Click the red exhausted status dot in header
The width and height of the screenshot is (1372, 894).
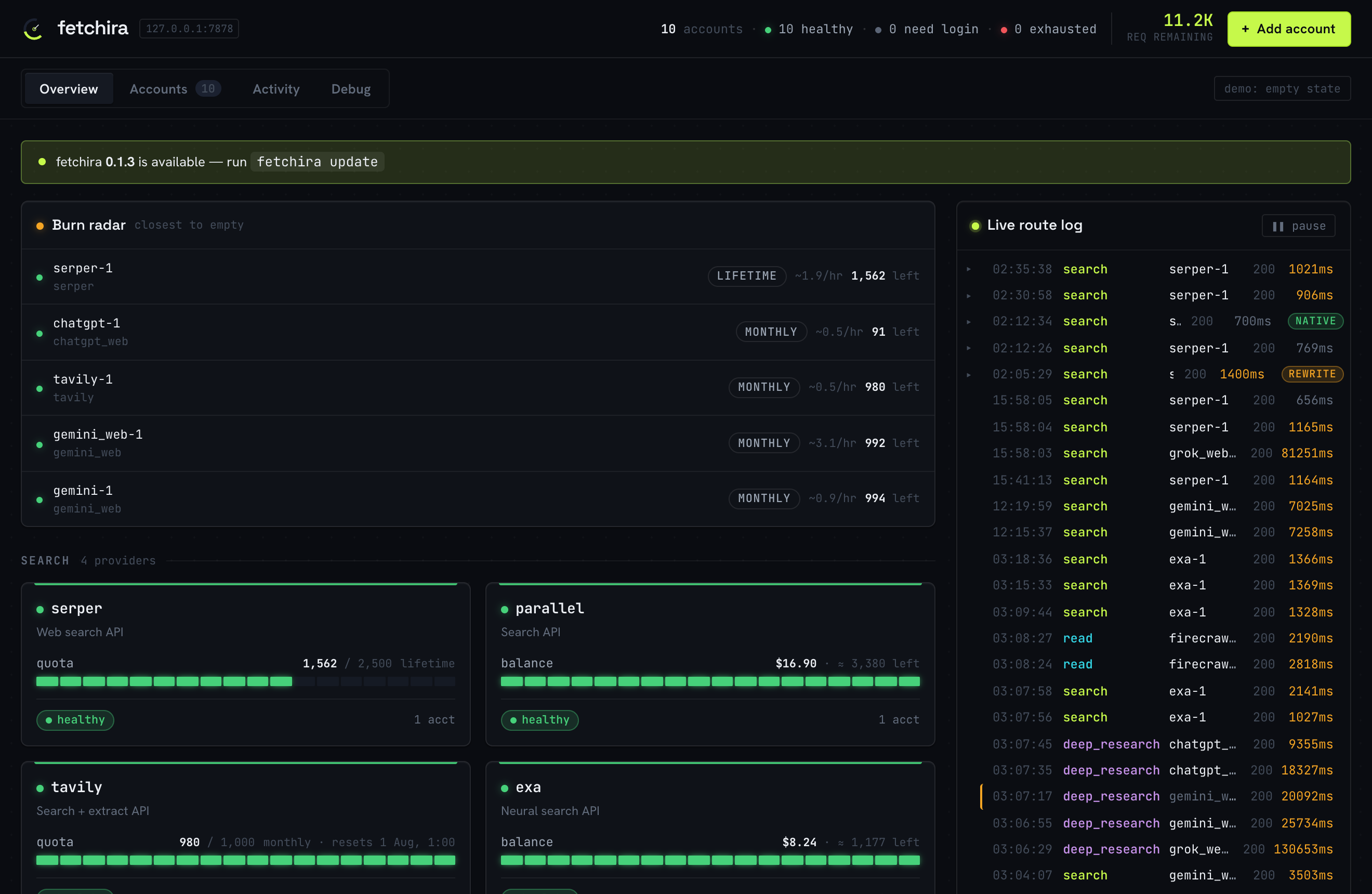point(1004,30)
